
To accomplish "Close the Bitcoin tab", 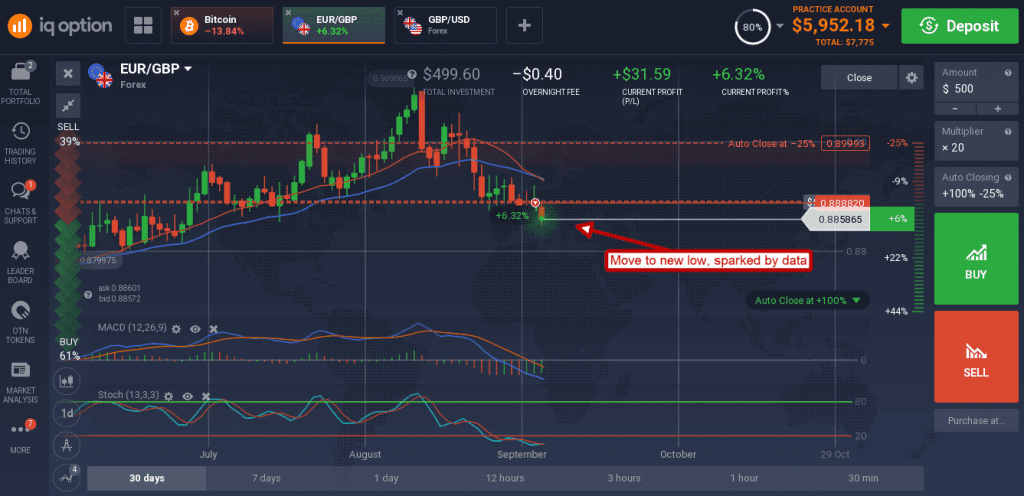I will (x=176, y=12).
